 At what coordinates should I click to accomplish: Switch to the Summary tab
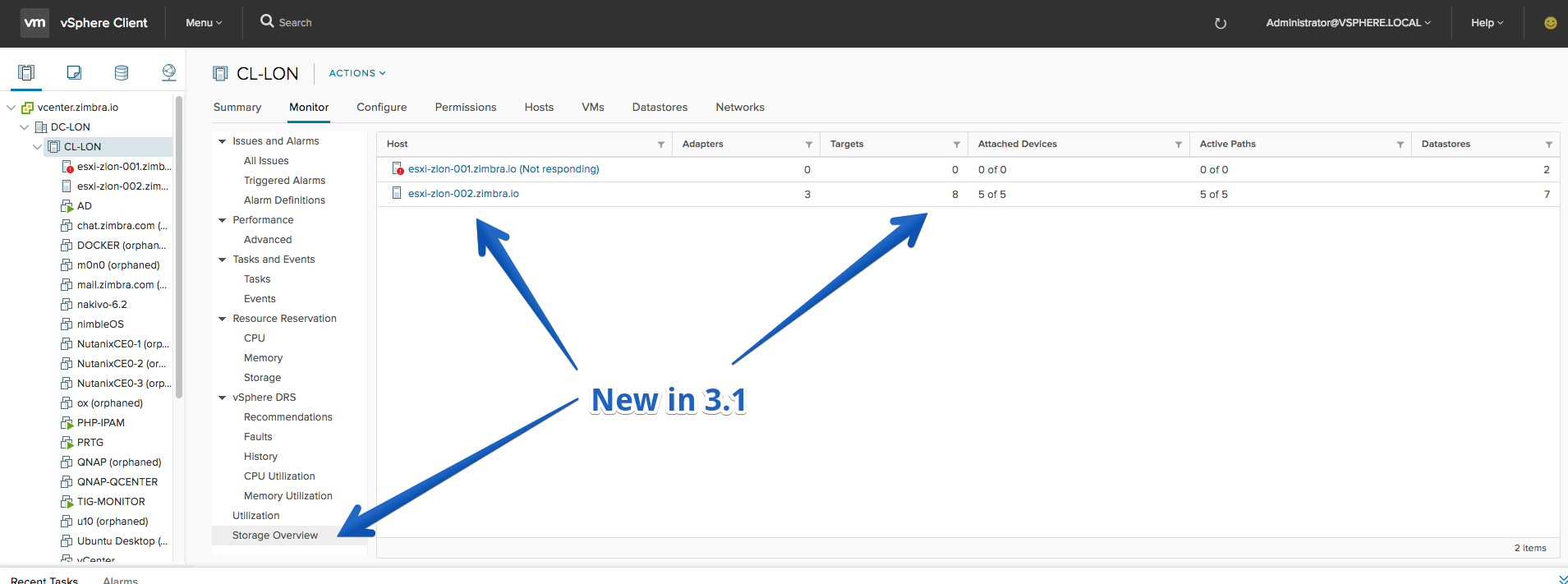[237, 108]
